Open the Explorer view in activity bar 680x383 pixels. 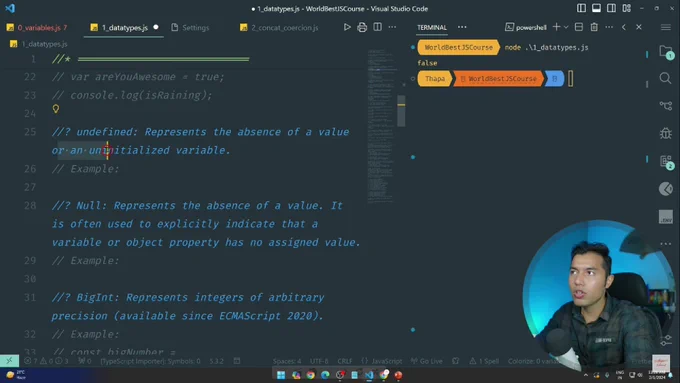(x=666, y=52)
